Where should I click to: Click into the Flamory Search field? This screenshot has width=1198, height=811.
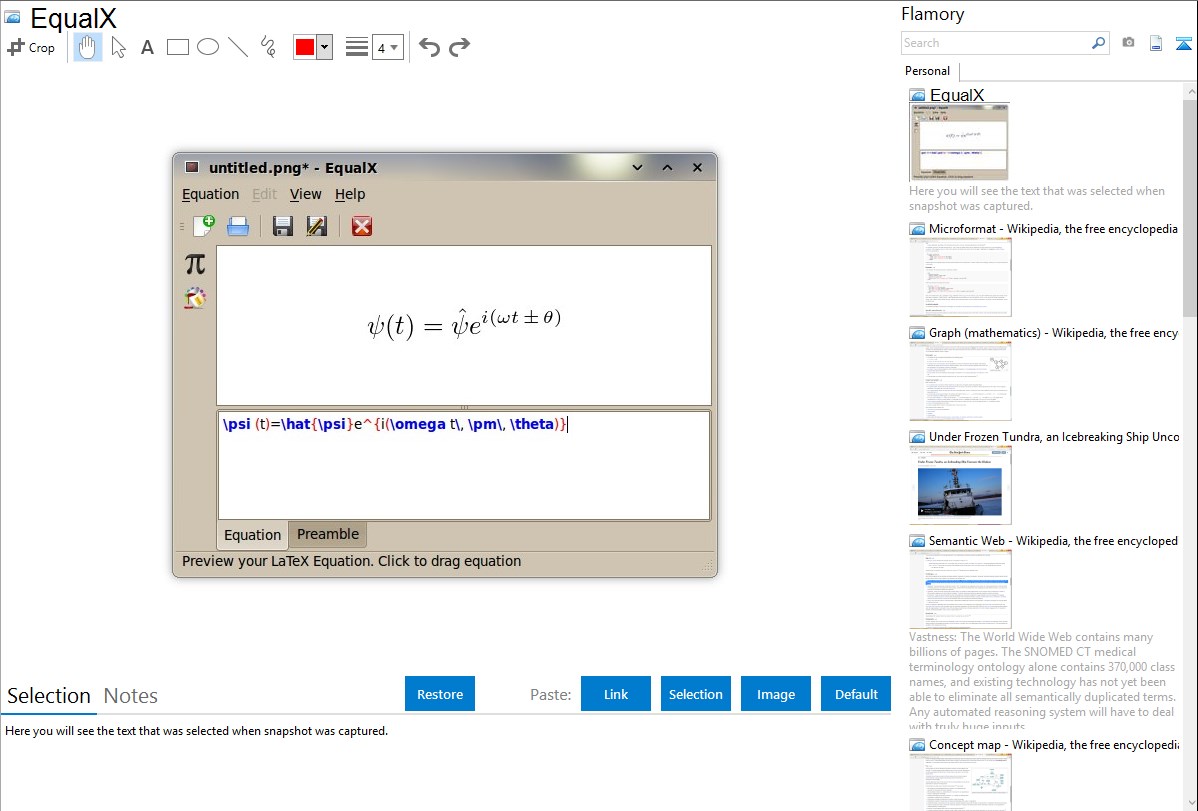(995, 43)
